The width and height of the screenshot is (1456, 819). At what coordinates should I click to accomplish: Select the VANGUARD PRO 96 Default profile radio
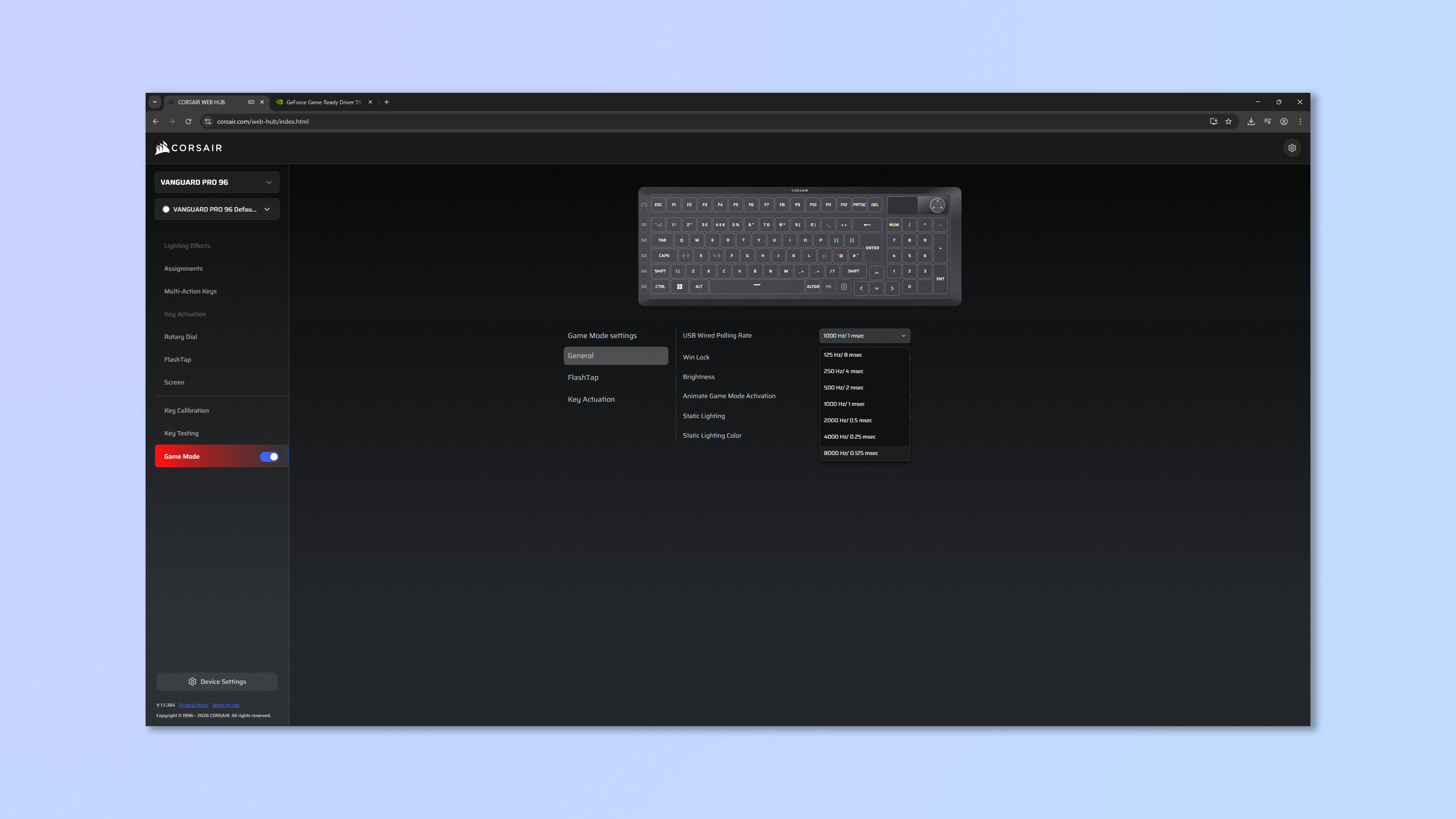166,209
